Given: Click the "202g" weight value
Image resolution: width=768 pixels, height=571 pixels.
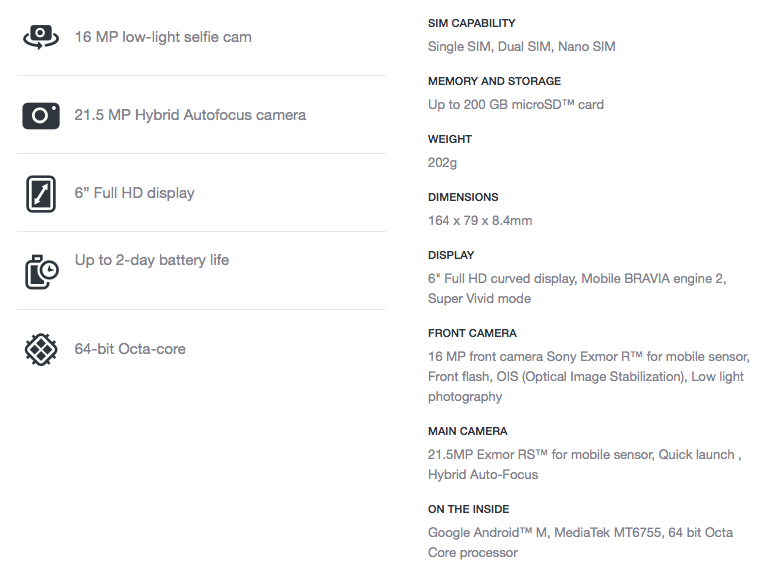Looking at the screenshot, I should (x=443, y=162).
